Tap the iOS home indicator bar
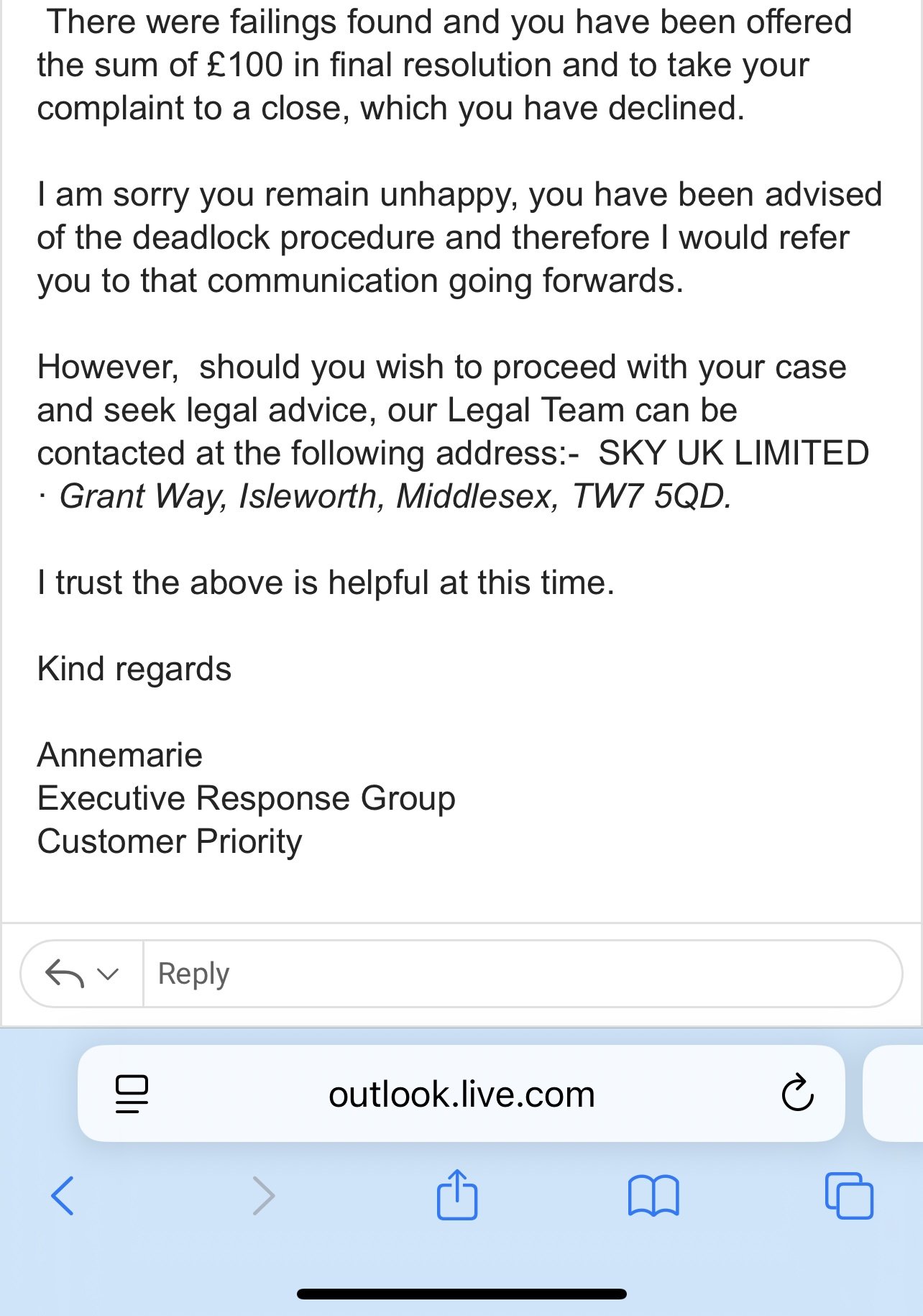The image size is (923, 1316). pos(461,1294)
